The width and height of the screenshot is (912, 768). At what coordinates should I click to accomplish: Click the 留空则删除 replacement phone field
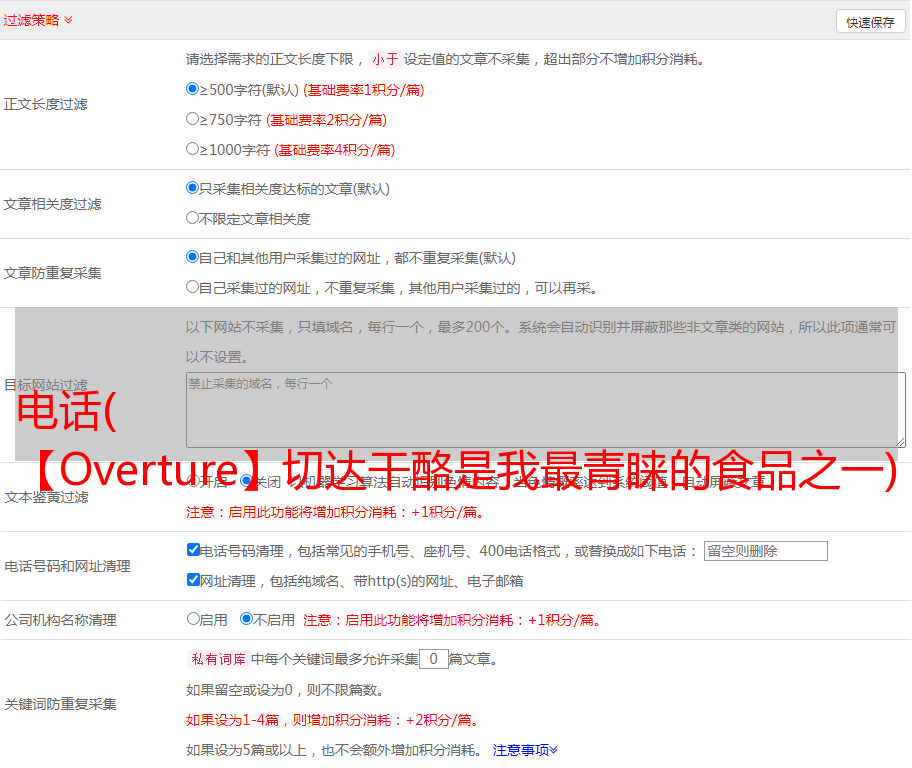tap(765, 551)
